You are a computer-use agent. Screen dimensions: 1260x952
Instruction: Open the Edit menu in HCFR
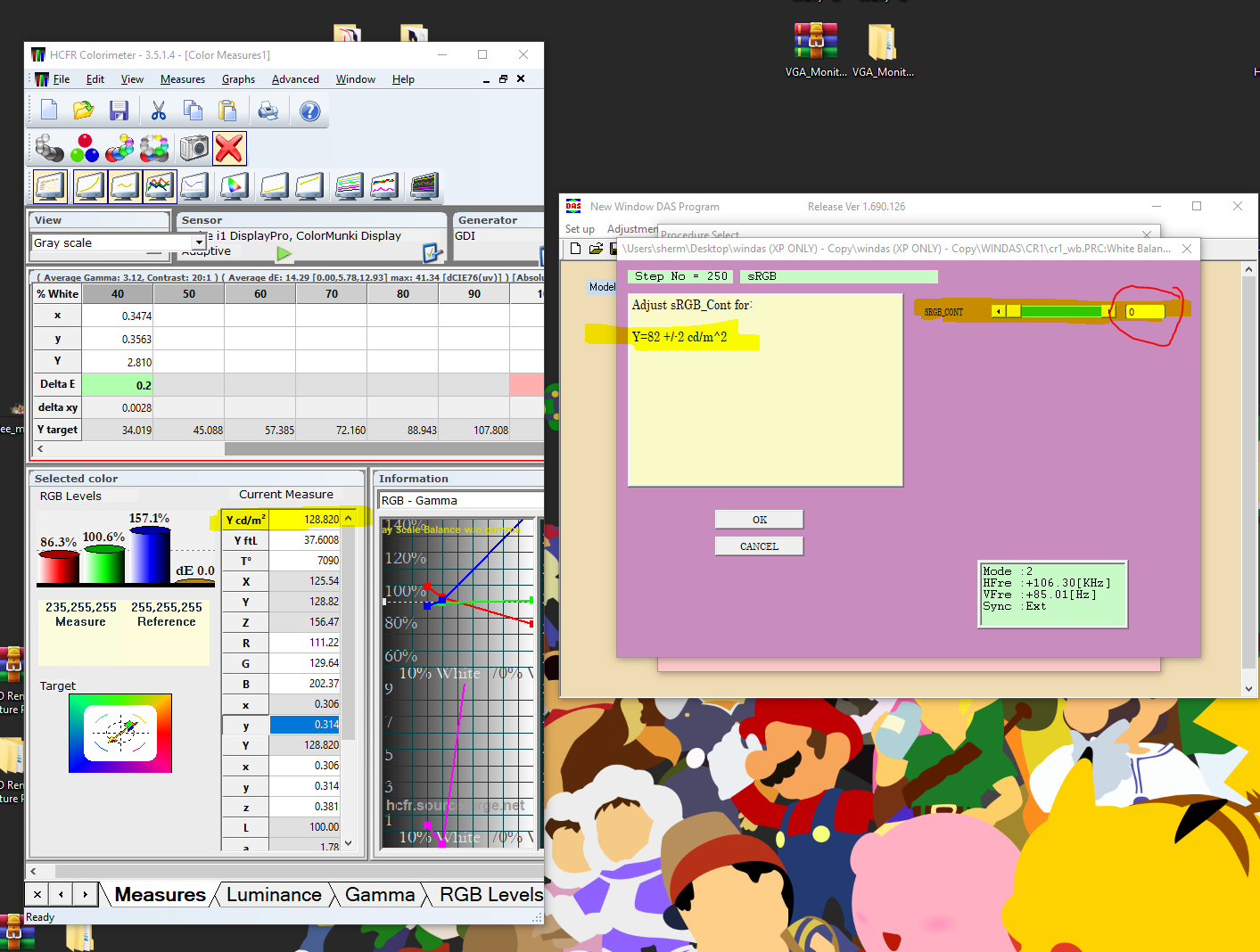[x=95, y=79]
